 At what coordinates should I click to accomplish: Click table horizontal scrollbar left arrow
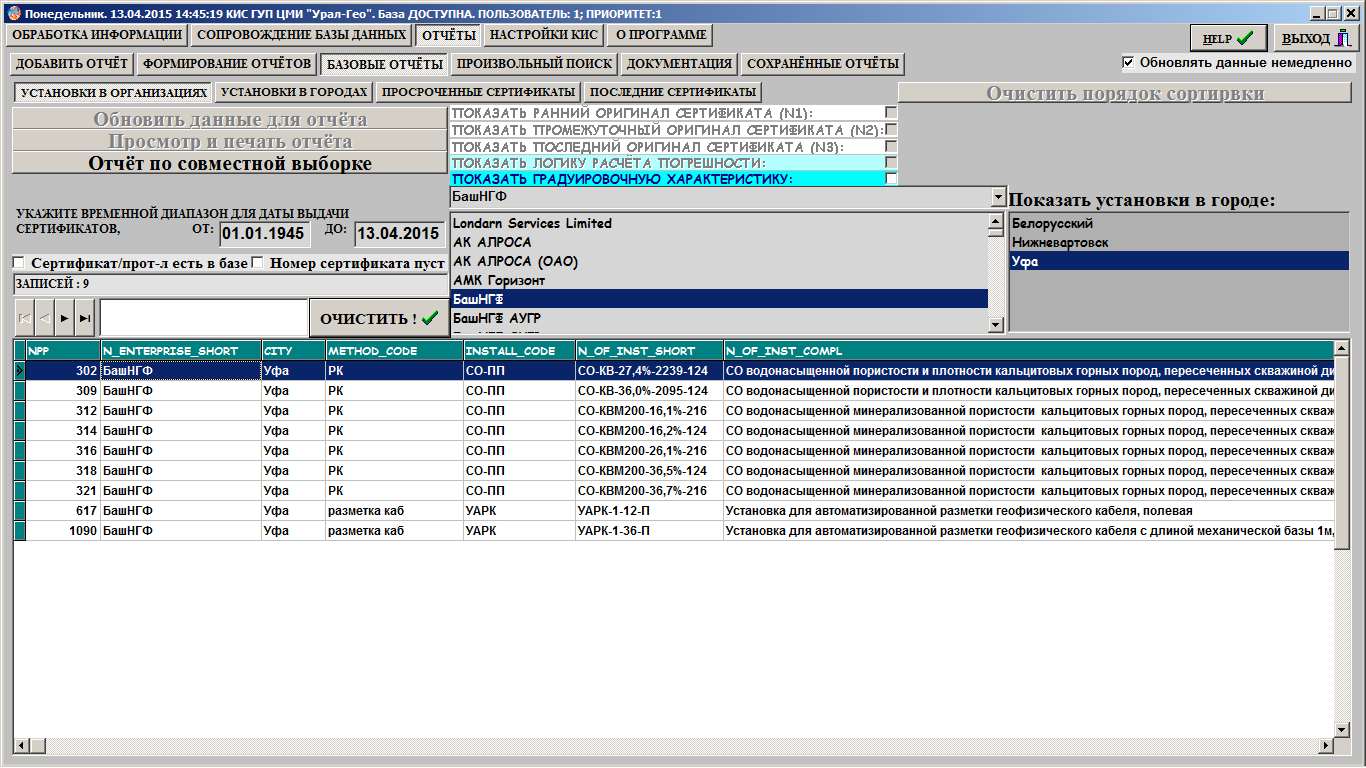22,745
